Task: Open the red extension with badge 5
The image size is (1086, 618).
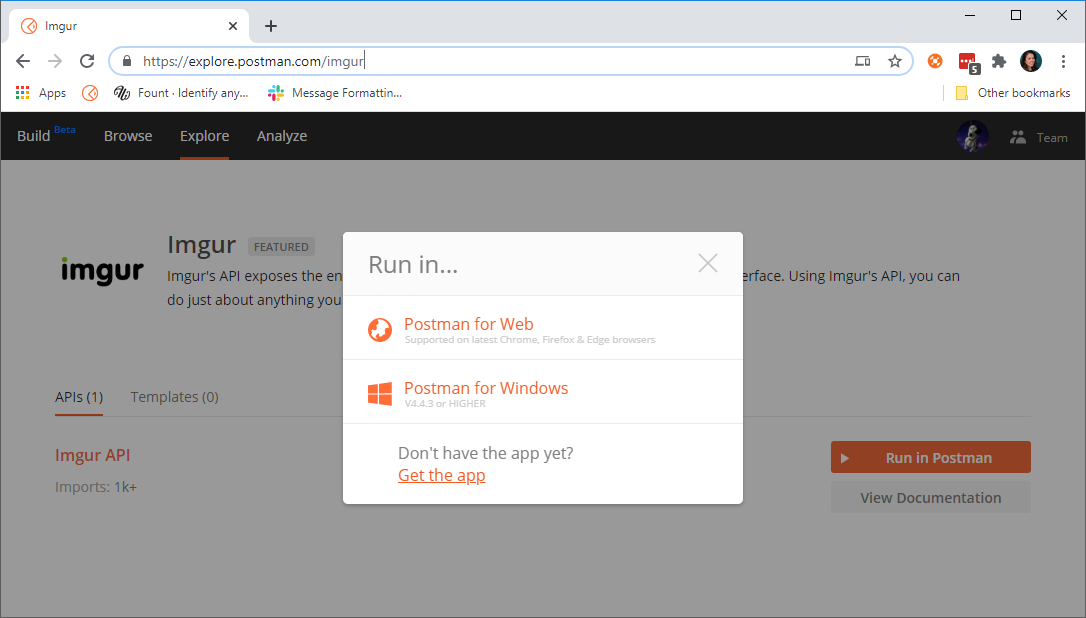Action: 968,62
